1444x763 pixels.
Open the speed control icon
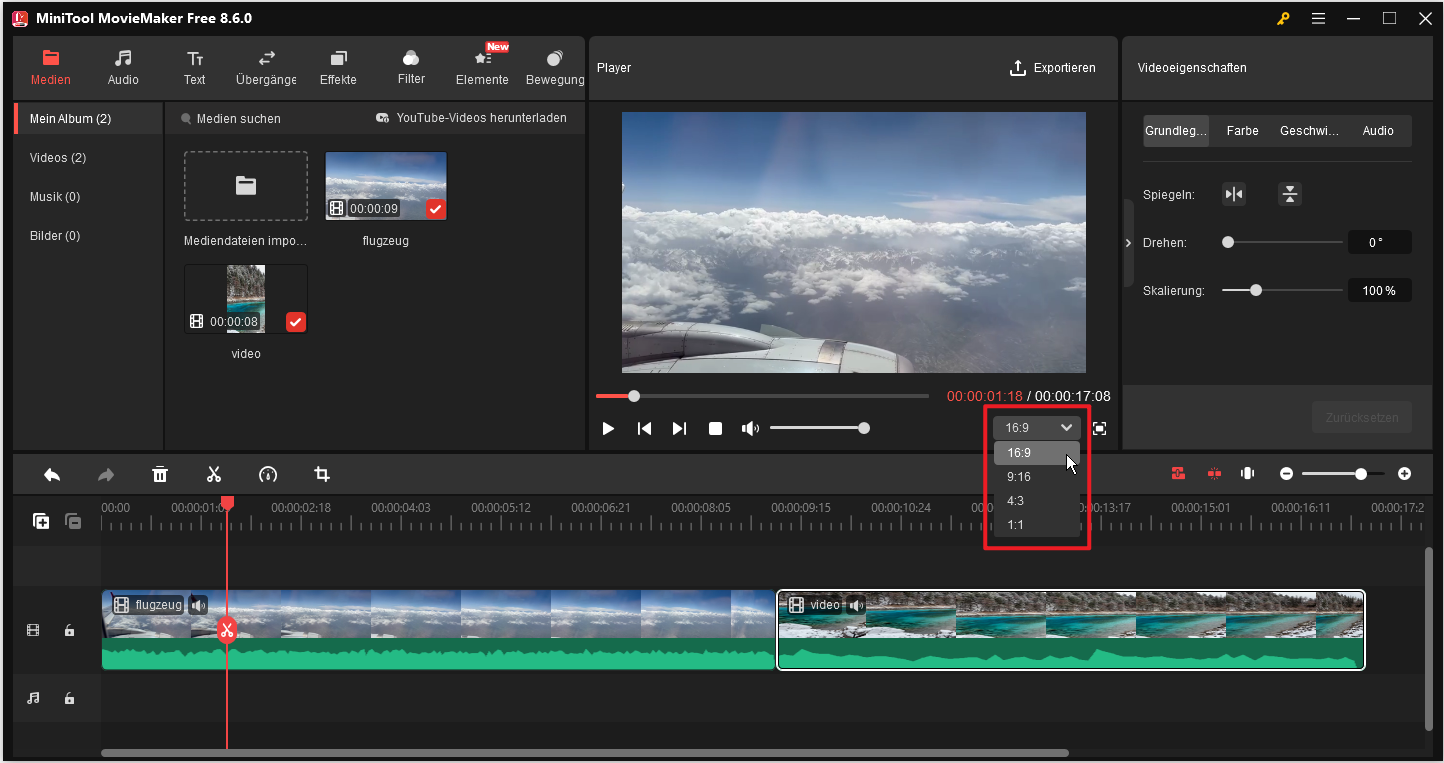coord(267,474)
